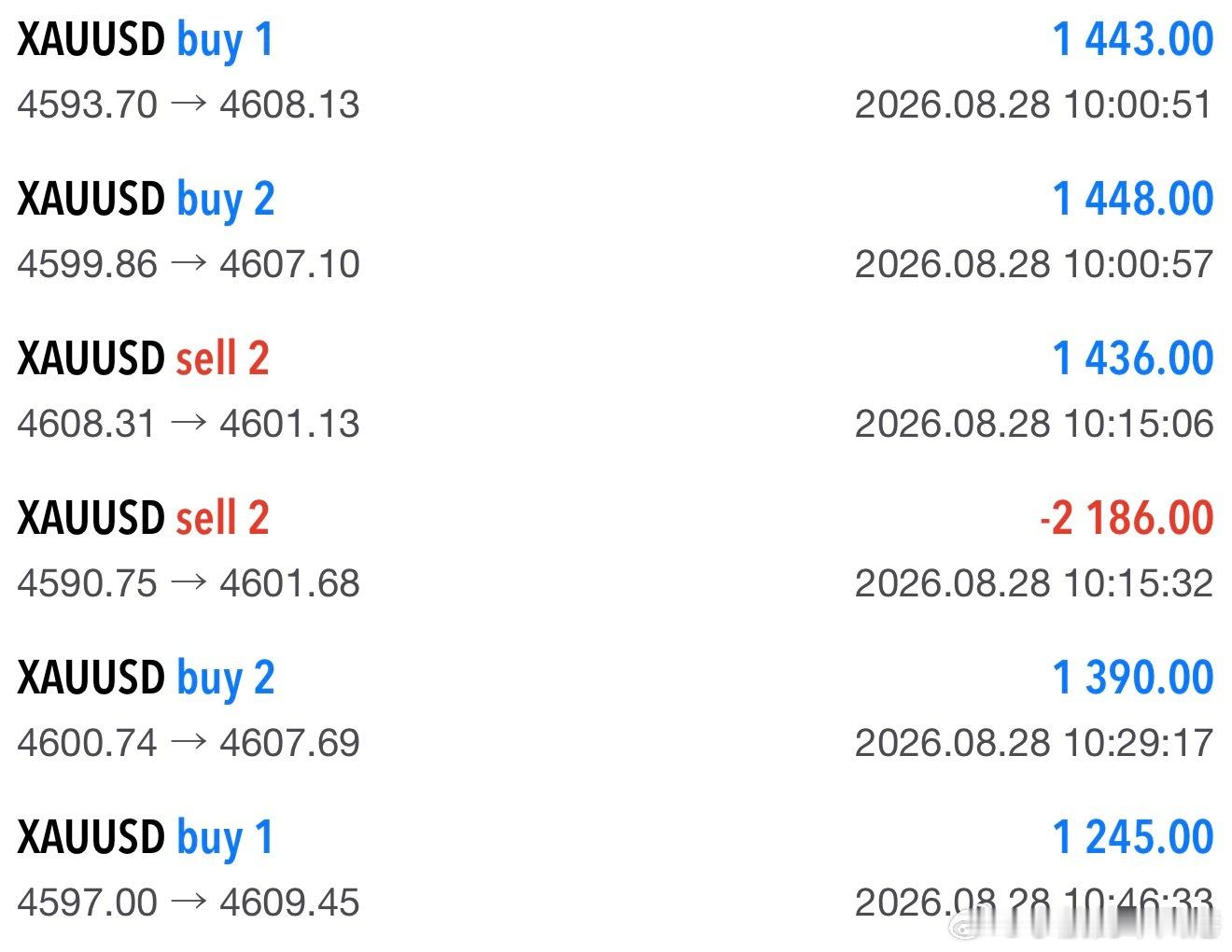Select timestamp 2026.08.28 10:15:06

pyautogui.click(x=1034, y=424)
